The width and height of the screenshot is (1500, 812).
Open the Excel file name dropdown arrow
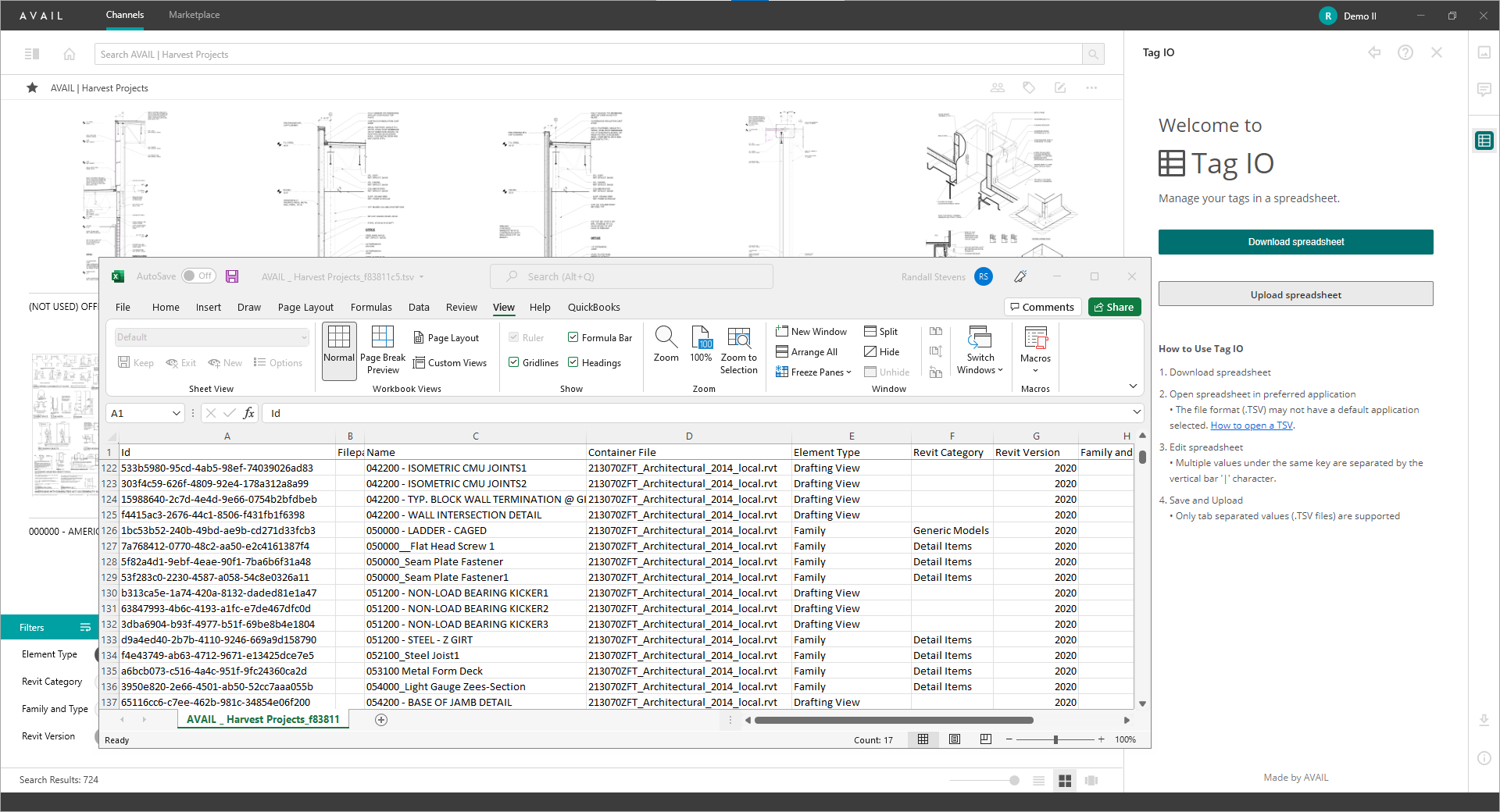point(421,277)
